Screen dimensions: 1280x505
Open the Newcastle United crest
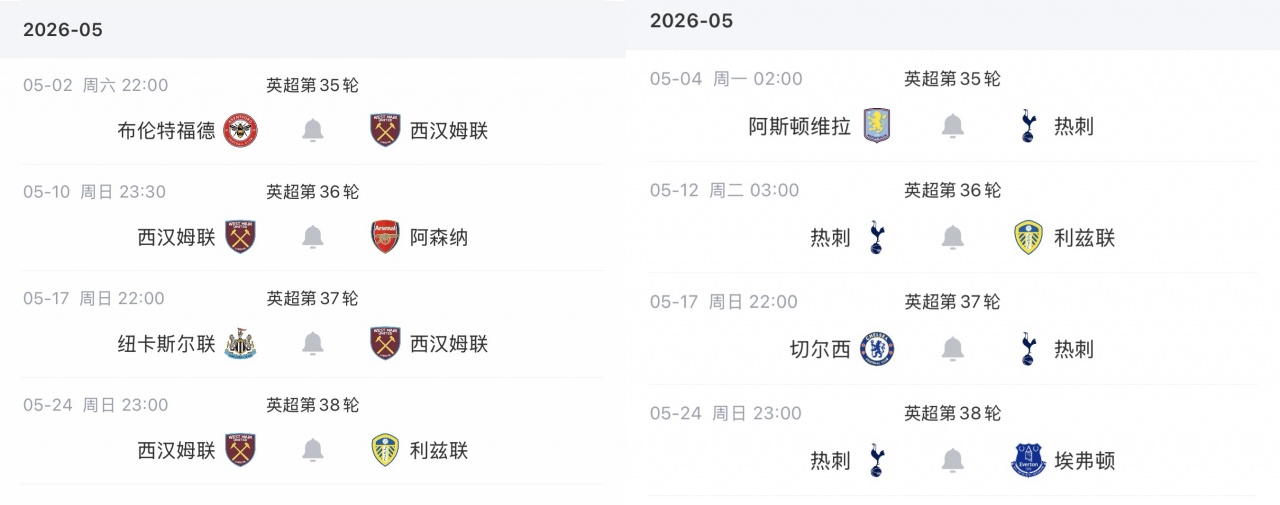pos(240,344)
